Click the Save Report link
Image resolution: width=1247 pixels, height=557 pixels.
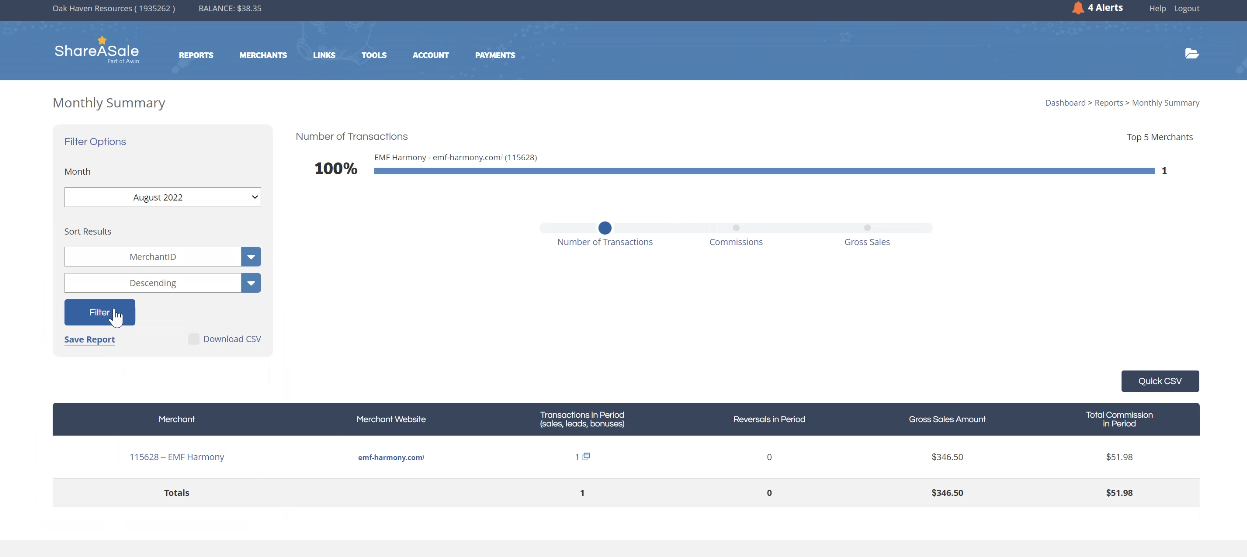(x=89, y=340)
